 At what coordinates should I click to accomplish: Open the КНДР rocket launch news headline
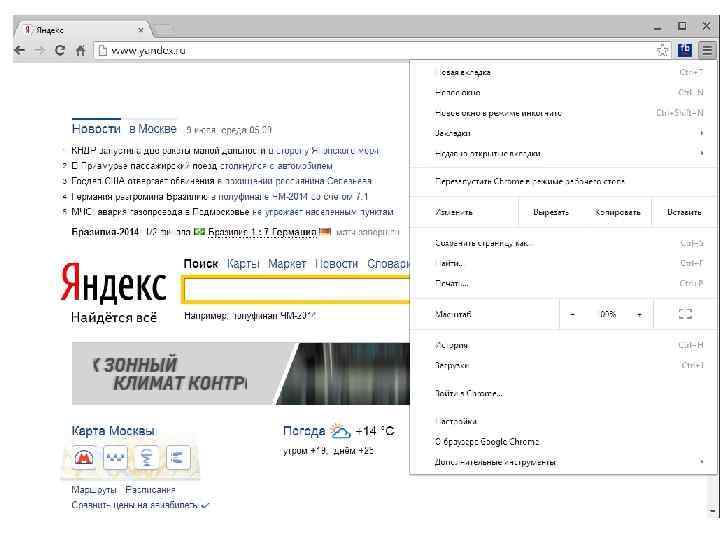225,150
